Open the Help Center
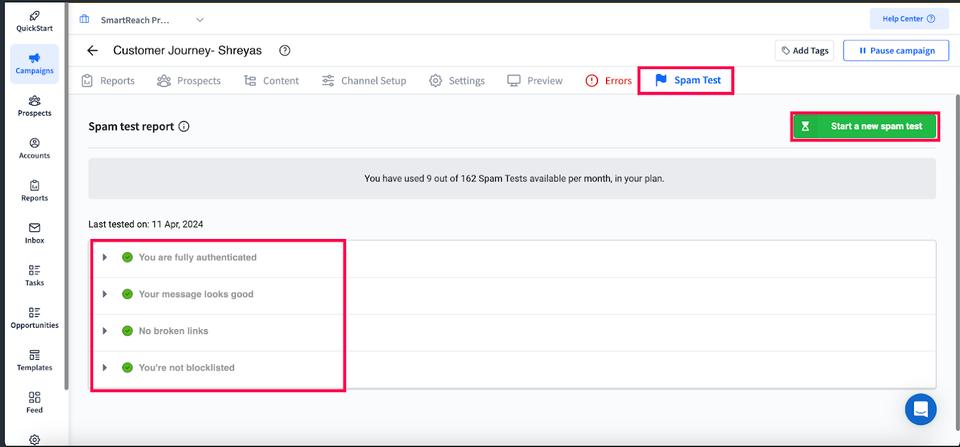 click(909, 19)
